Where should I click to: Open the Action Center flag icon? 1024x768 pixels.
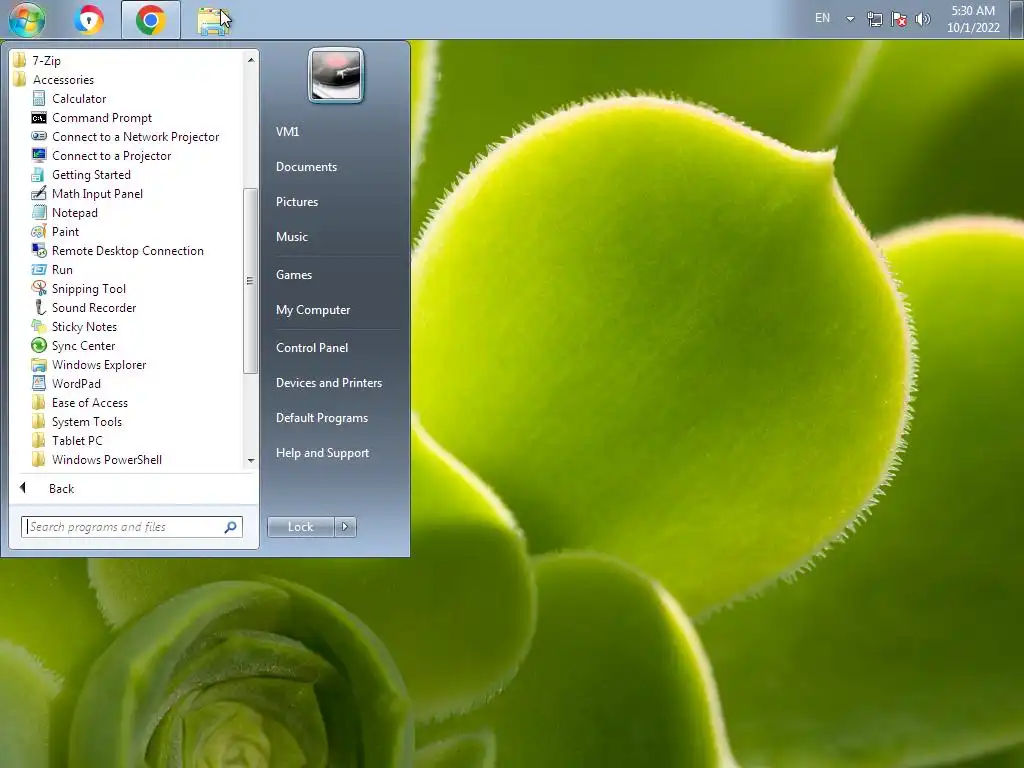899,19
